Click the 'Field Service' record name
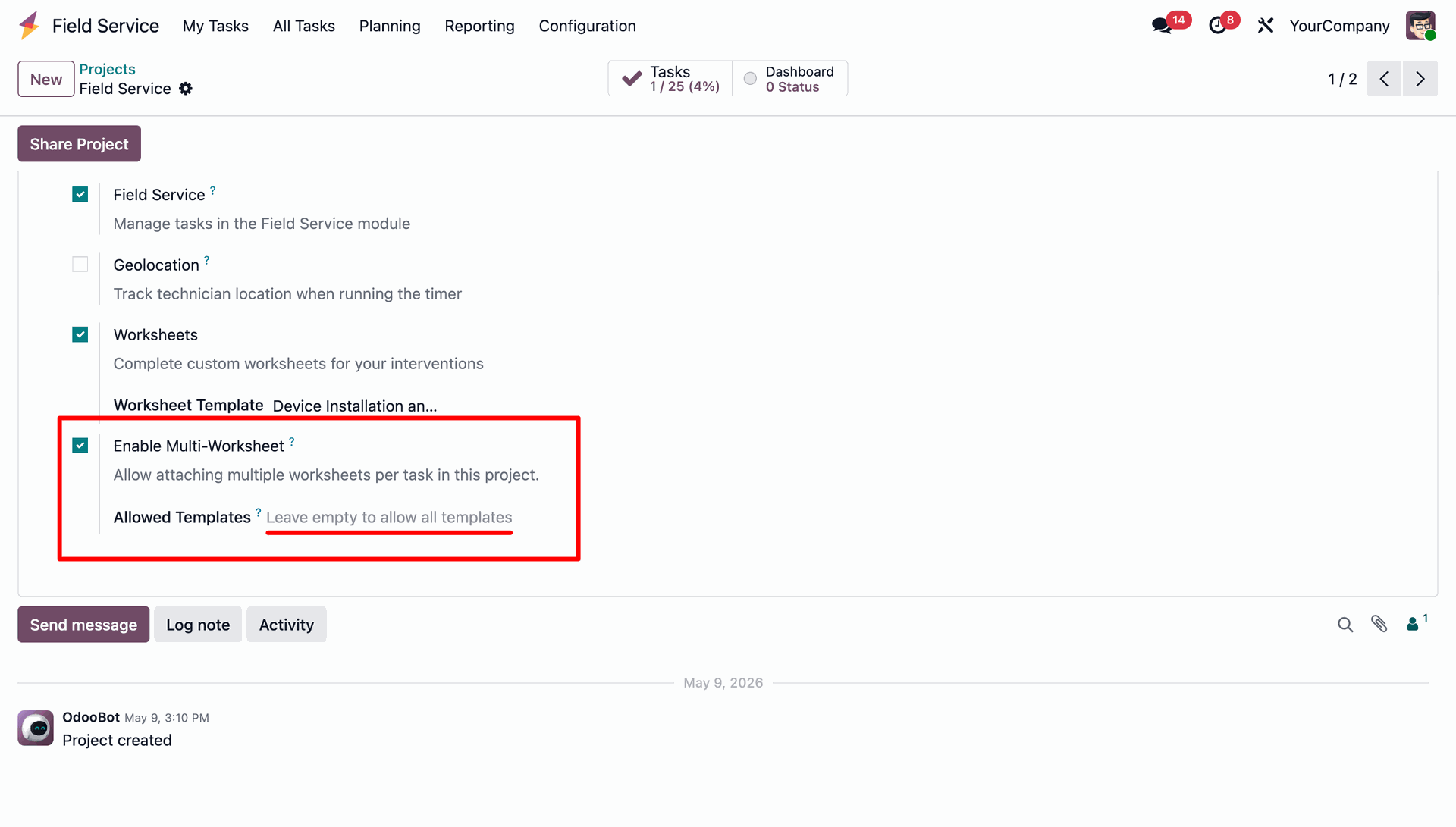The width and height of the screenshot is (1456, 827). 125,89
